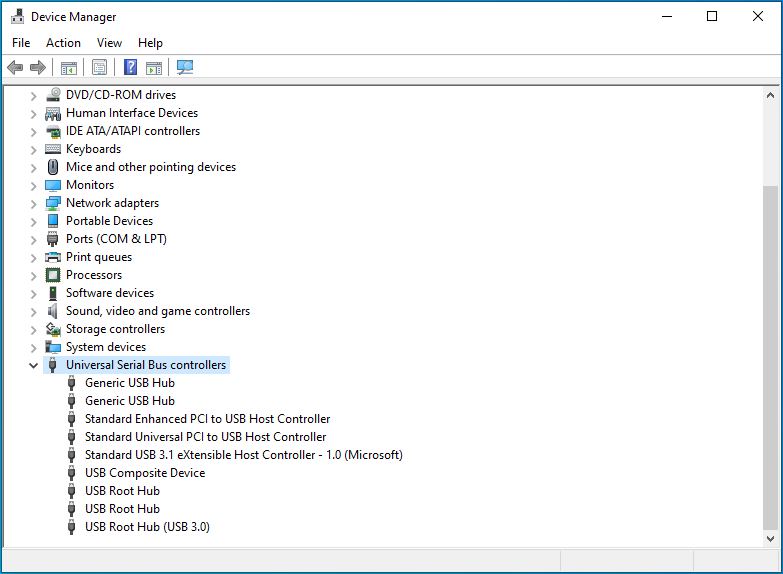Expand the Keyboards category arrow
Viewport: 783px width, 574px height.
click(33, 149)
